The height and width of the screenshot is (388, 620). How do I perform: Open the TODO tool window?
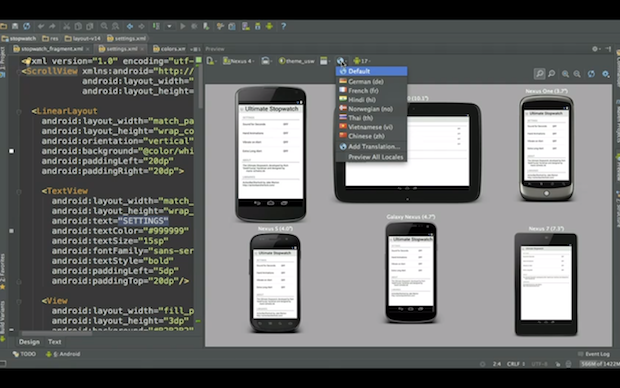click(x=24, y=354)
